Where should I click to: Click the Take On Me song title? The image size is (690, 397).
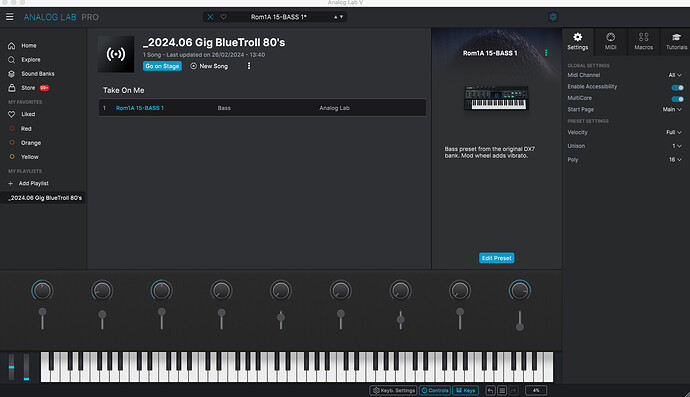124,90
